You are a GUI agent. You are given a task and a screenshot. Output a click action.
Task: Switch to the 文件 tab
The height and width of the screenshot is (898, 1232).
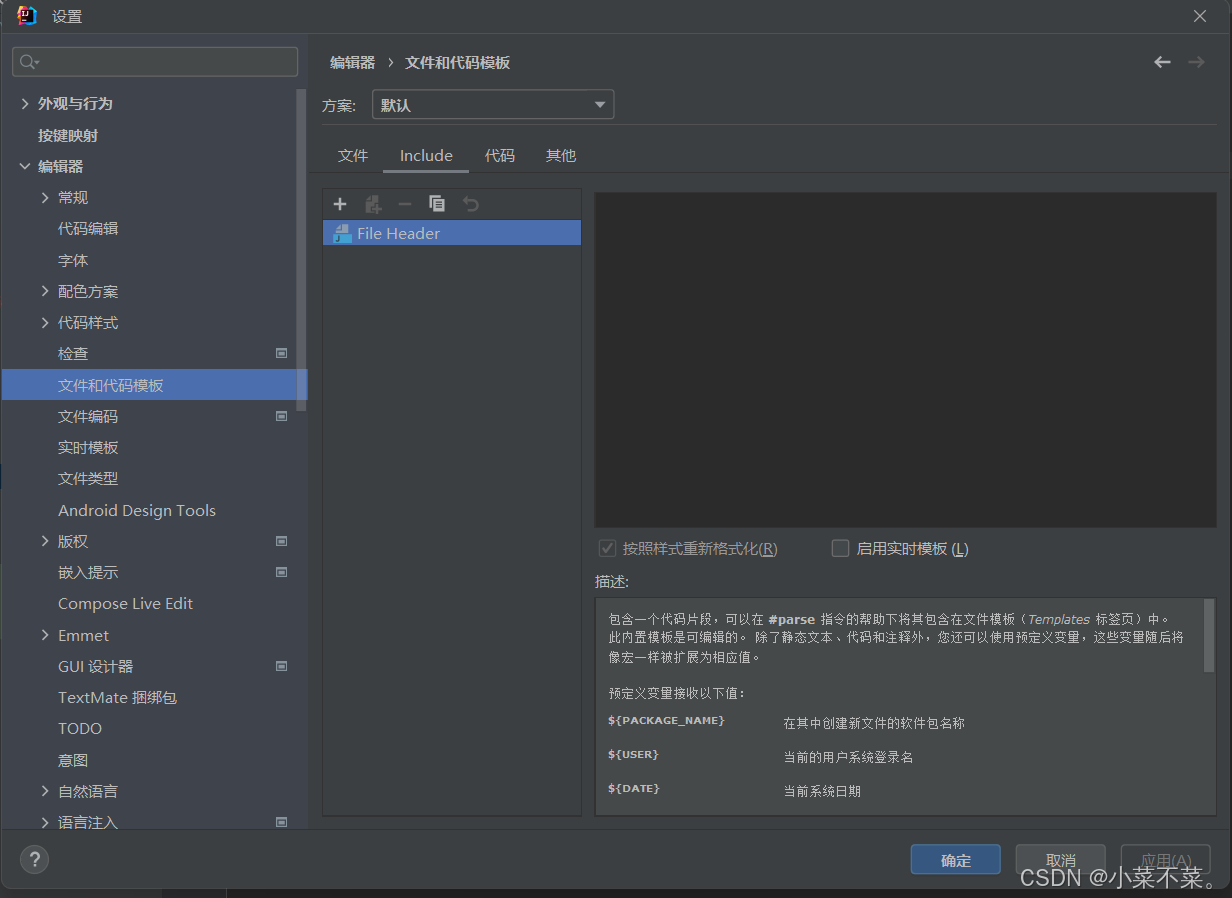click(x=353, y=156)
